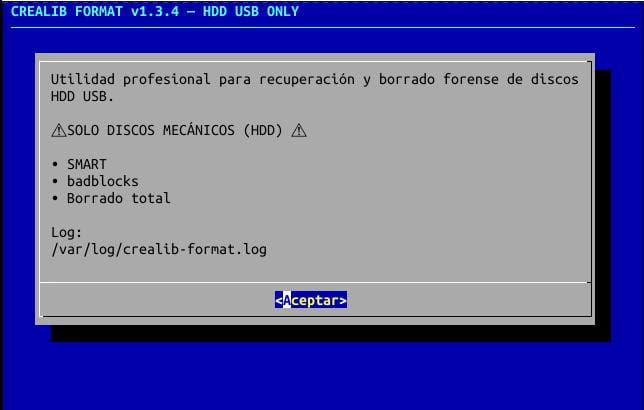Viewport: 644px width, 410px height.
Task: Click the Log: label
Action: (x=67, y=232)
